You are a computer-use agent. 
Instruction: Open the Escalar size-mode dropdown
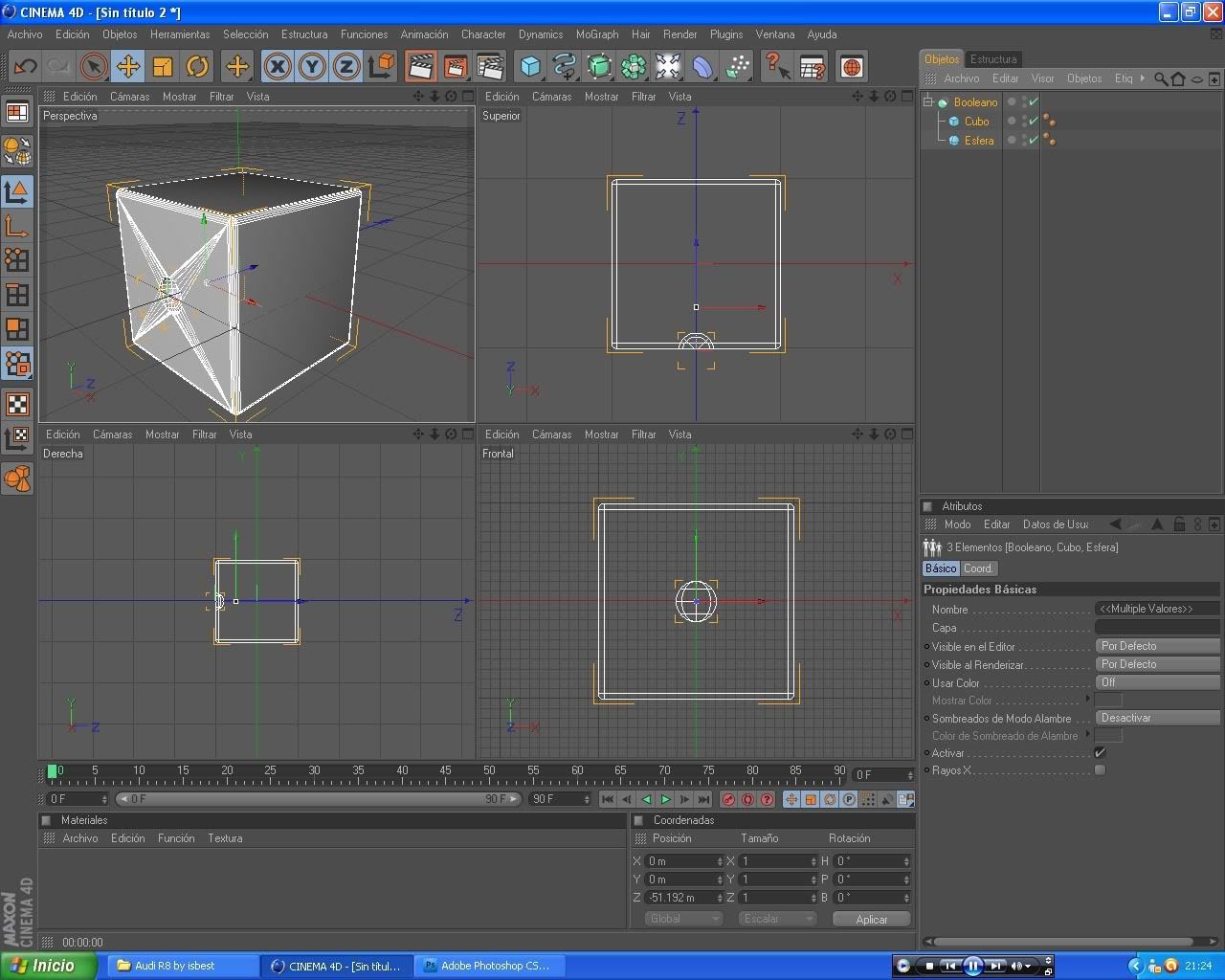pyautogui.click(x=777, y=919)
